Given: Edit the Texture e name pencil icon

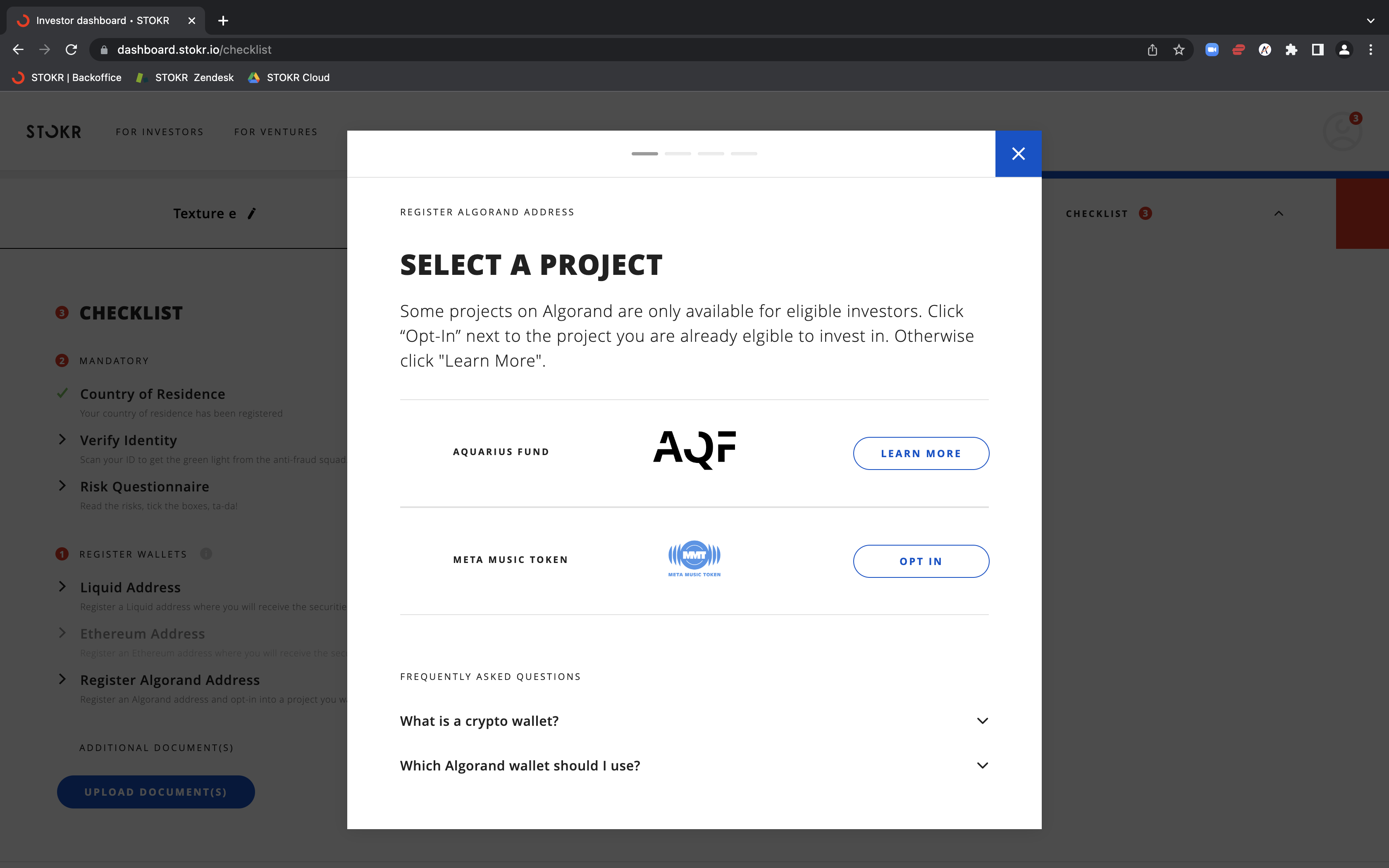Looking at the screenshot, I should point(251,214).
